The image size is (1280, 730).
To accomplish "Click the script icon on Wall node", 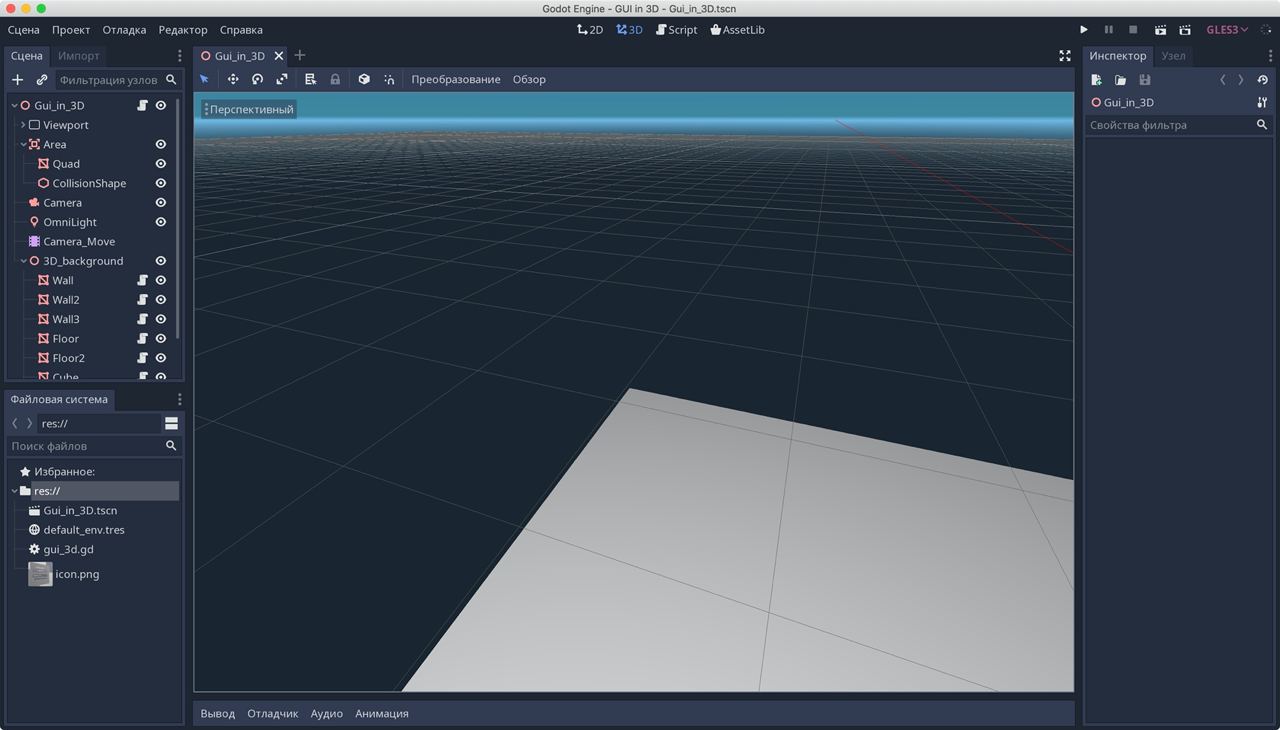I will 142,280.
